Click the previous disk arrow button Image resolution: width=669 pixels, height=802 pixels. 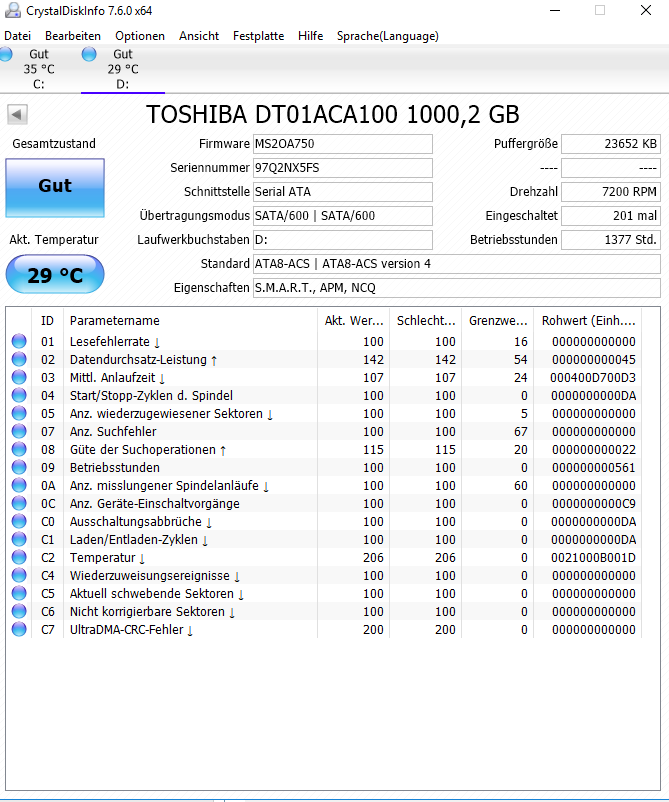click(17, 115)
